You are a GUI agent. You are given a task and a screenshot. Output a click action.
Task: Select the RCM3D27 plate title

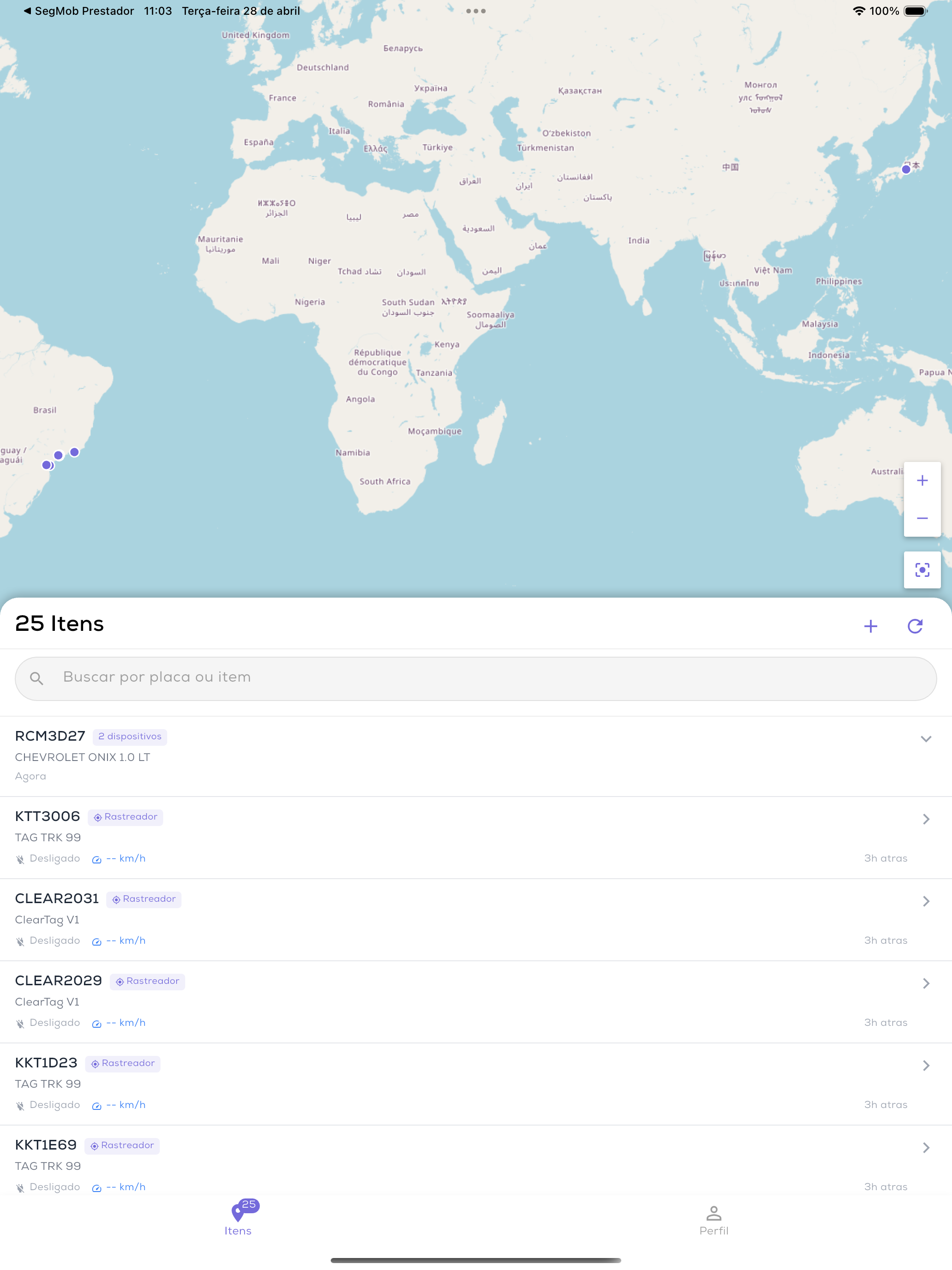[50, 737]
